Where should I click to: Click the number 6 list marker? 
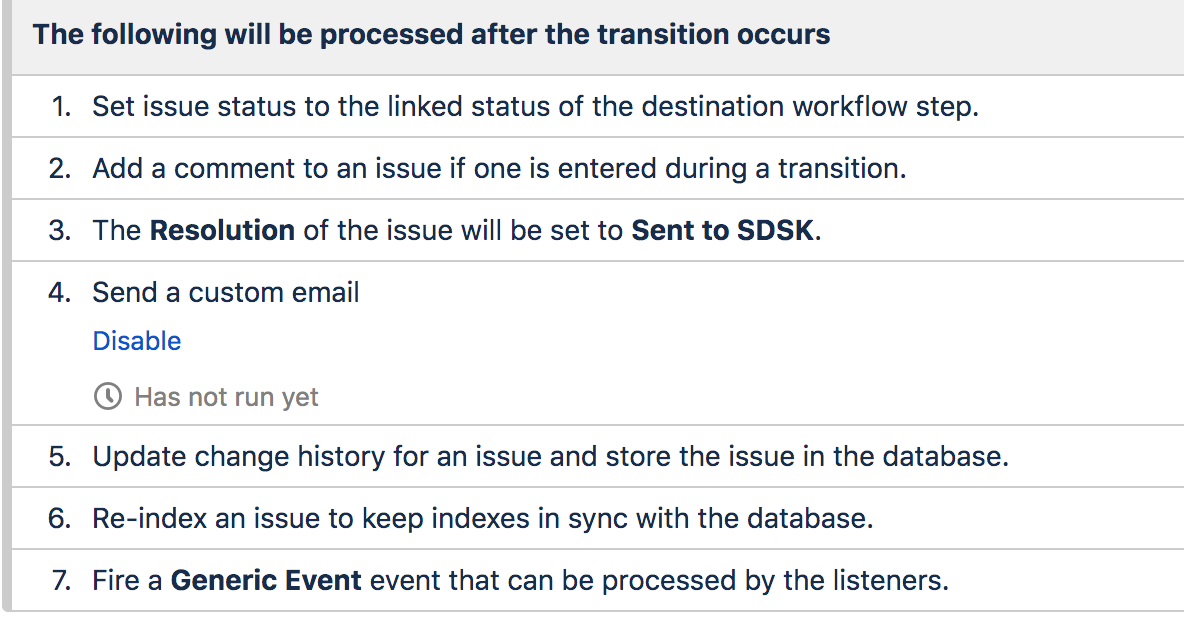[x=60, y=518]
